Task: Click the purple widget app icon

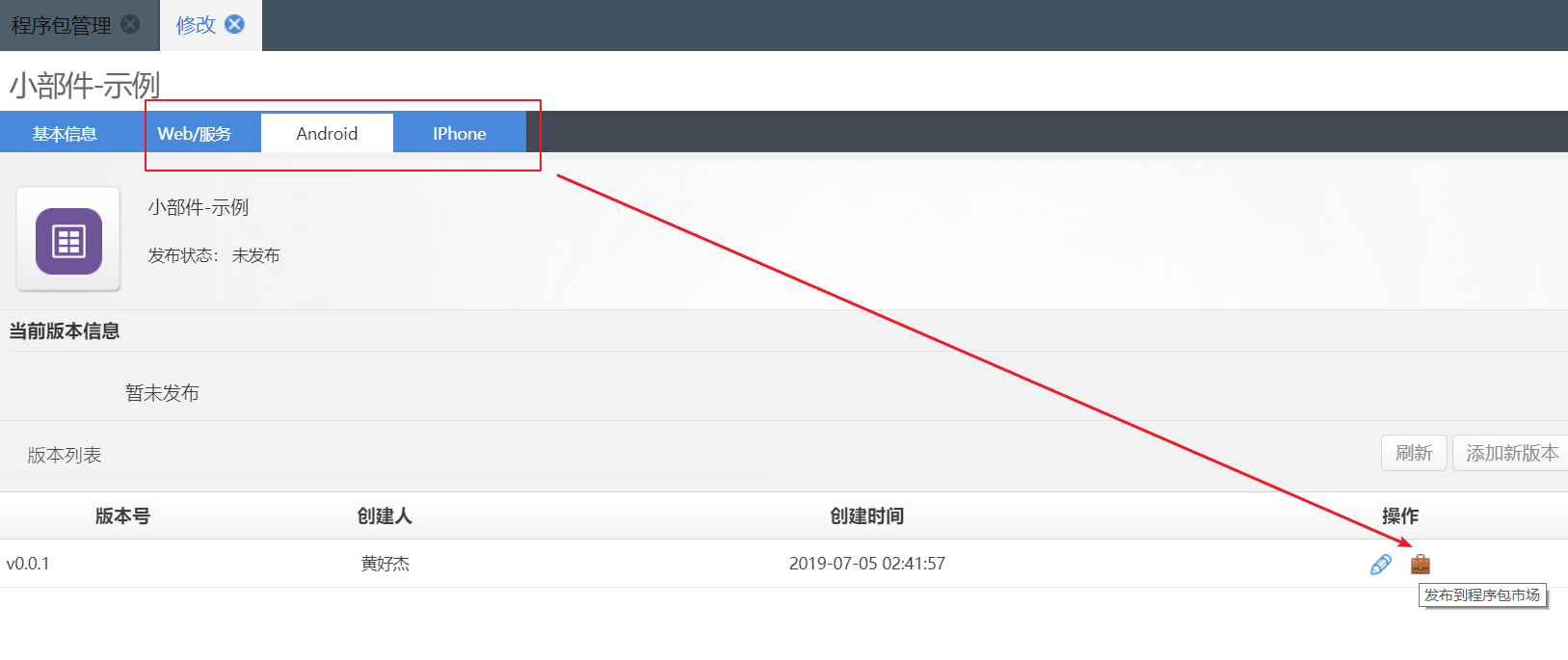Action: (x=68, y=241)
